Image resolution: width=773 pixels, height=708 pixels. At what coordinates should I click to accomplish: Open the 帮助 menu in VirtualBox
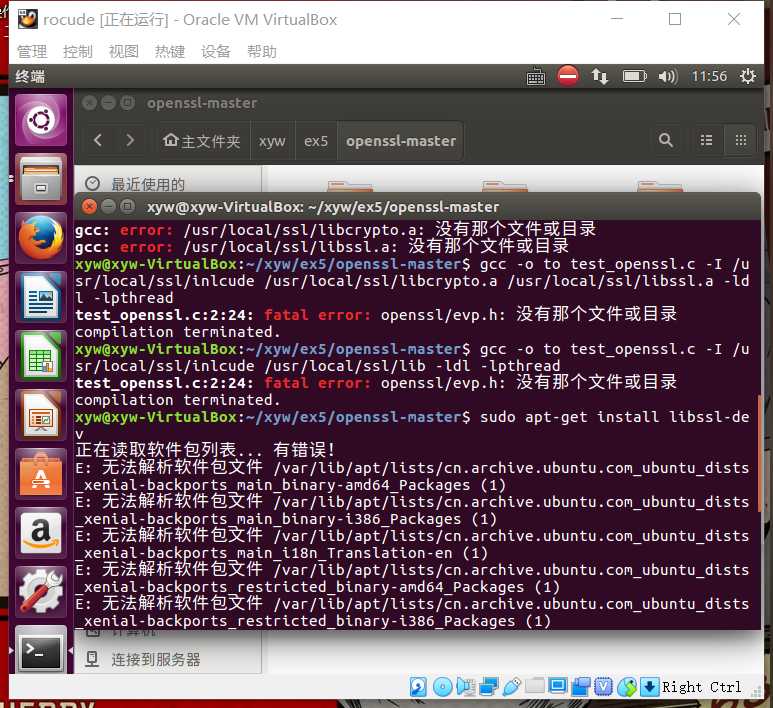[262, 51]
